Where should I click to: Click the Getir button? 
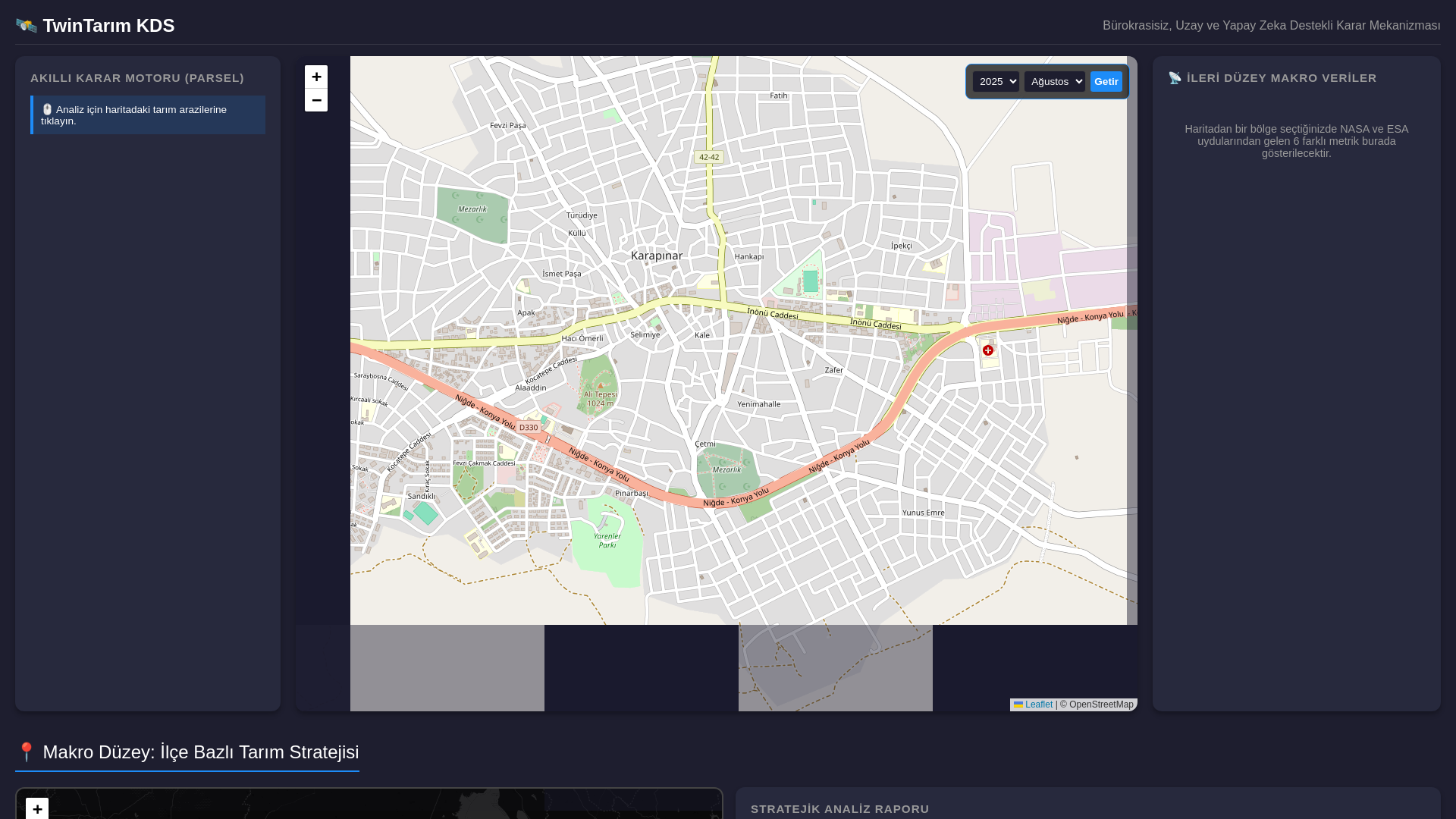click(x=1106, y=81)
